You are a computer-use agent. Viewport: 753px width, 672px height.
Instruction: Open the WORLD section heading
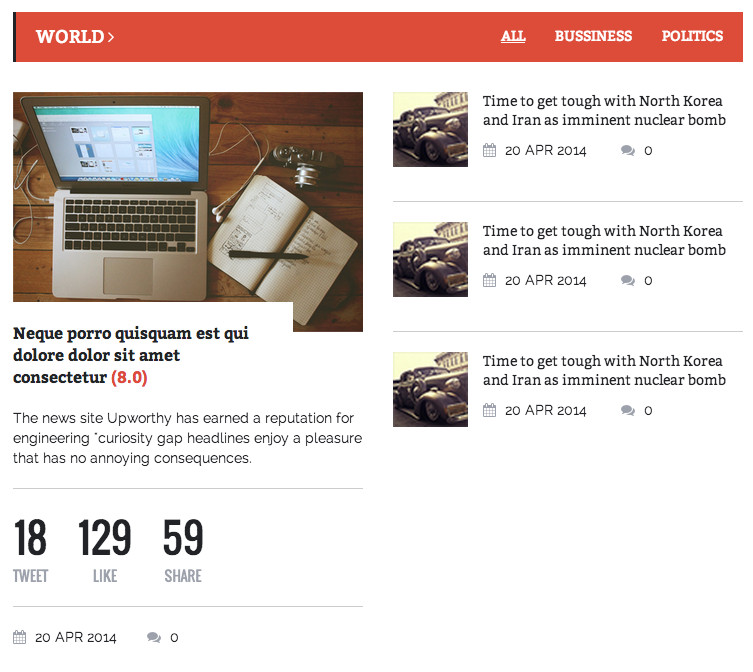[70, 37]
